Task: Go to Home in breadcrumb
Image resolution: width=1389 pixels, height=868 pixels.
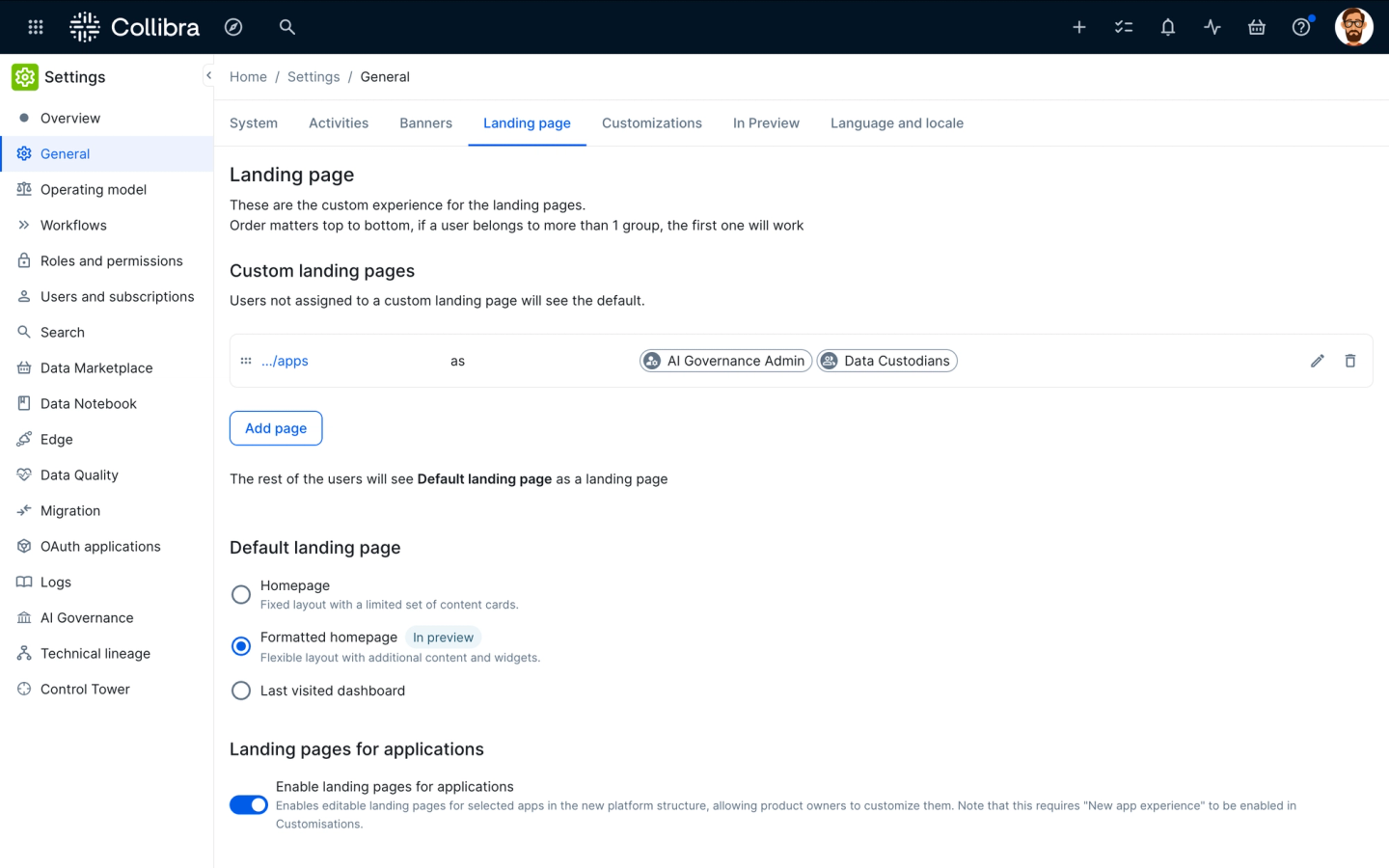Action: pos(248,77)
